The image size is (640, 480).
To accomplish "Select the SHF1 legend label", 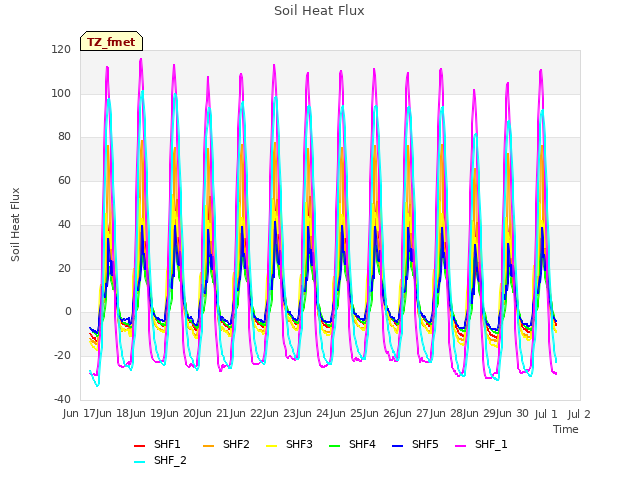I will [167, 444].
